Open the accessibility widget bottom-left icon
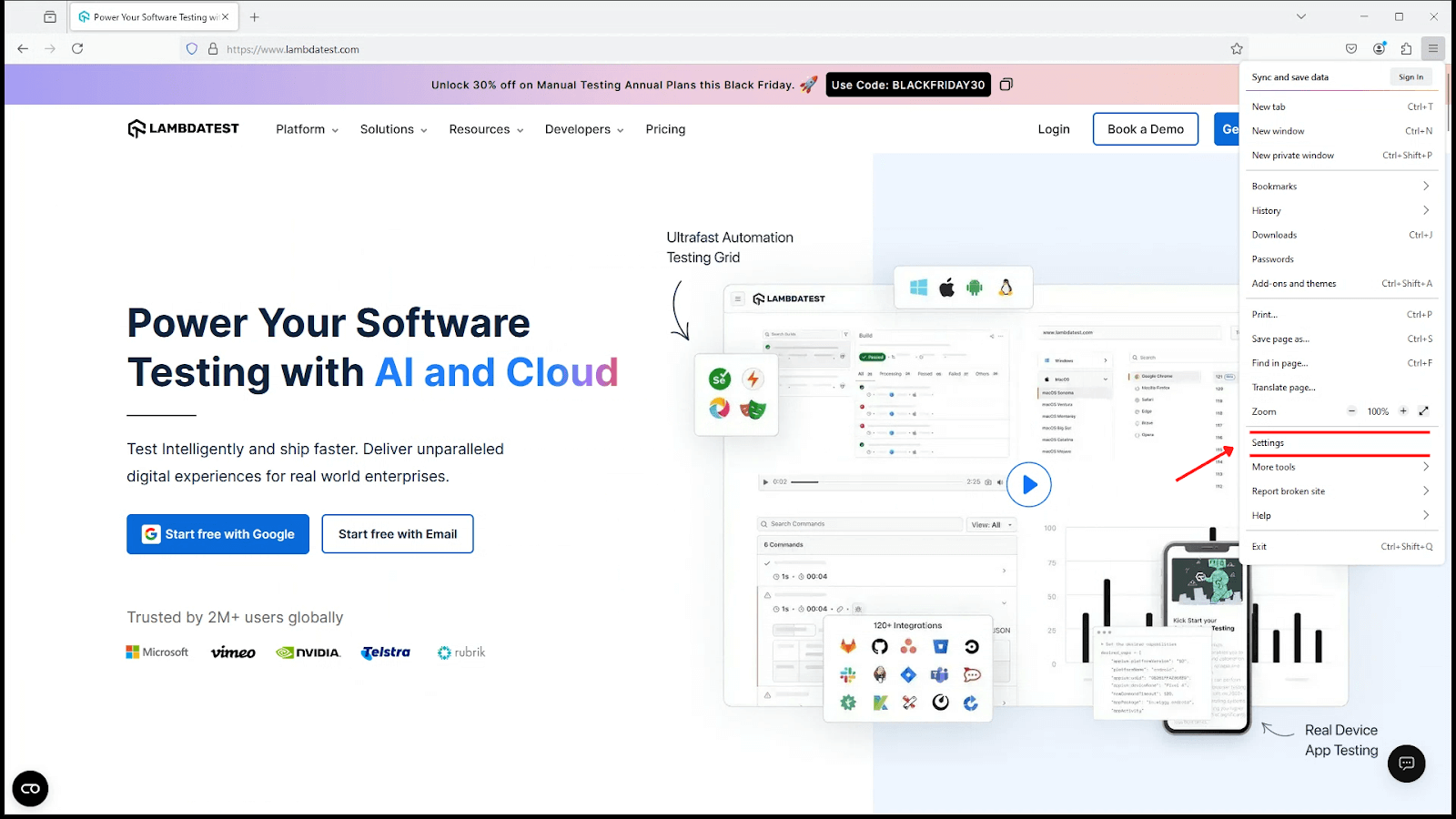 pos(30,788)
